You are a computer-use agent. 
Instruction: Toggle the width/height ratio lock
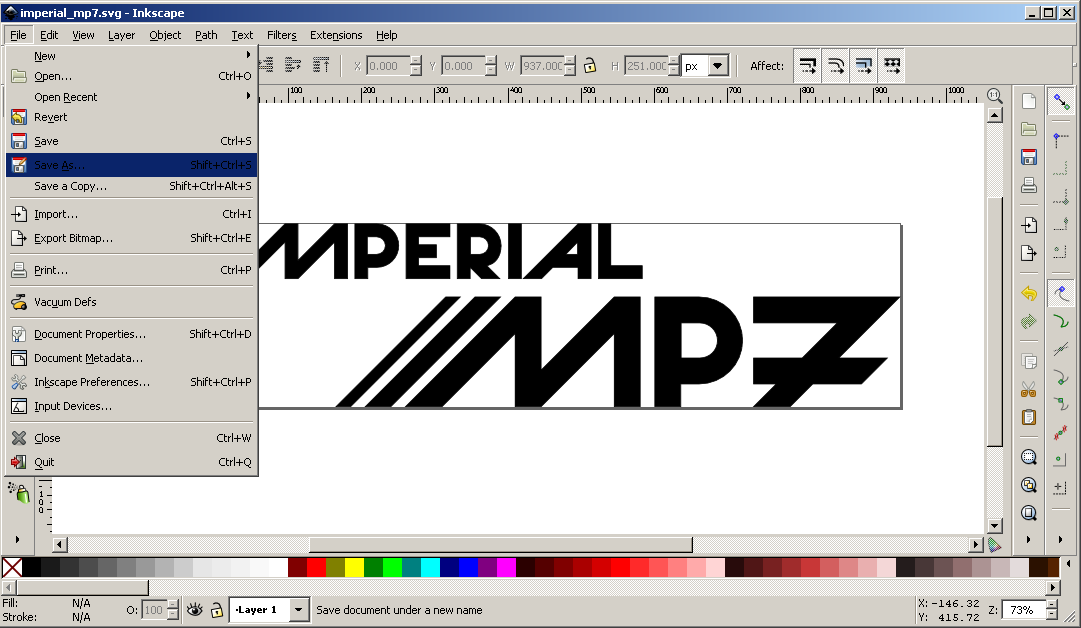590,66
